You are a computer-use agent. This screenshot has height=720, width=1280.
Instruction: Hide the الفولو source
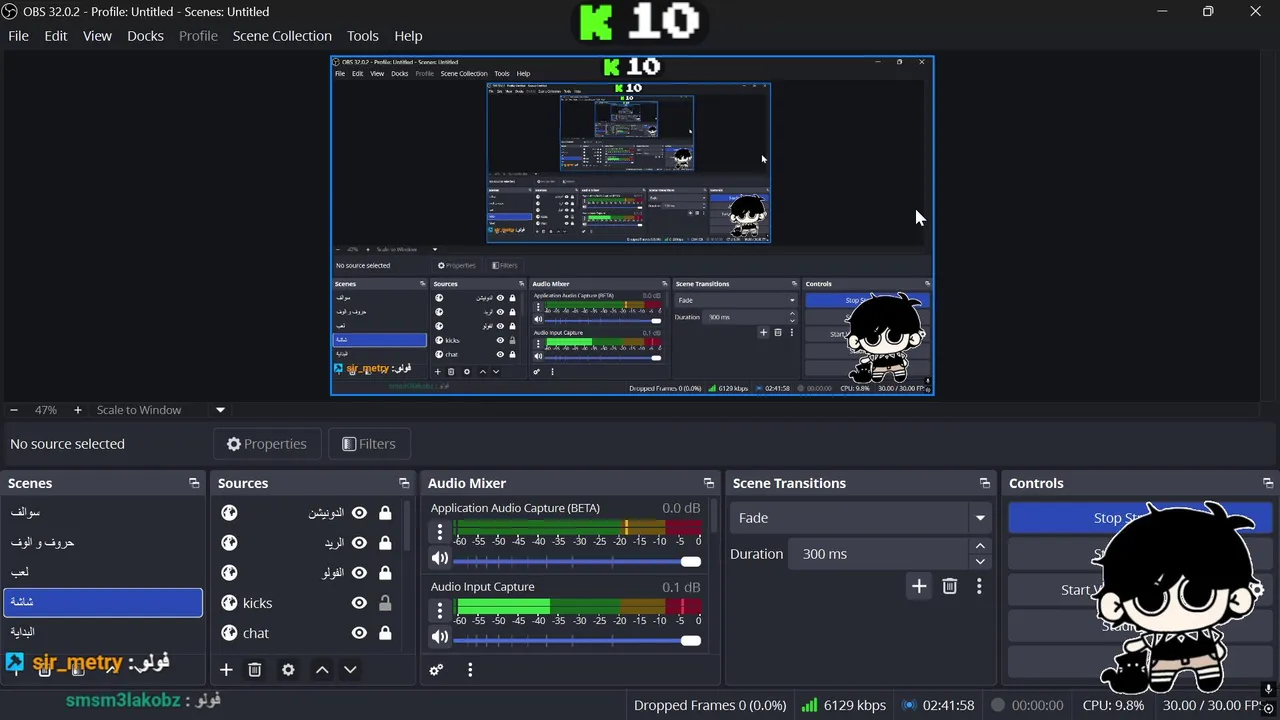[359, 573]
